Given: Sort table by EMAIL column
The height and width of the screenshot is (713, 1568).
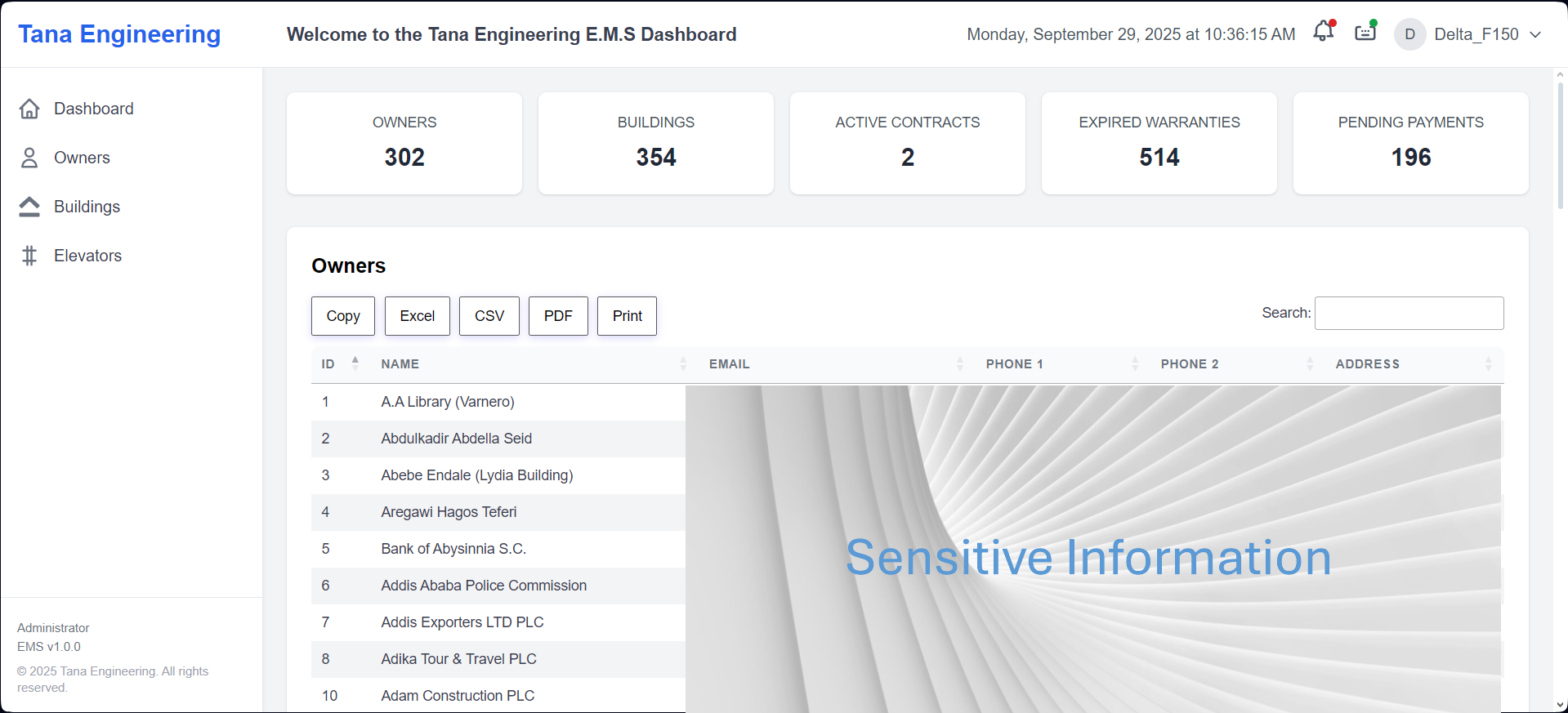Looking at the screenshot, I should tap(838, 364).
